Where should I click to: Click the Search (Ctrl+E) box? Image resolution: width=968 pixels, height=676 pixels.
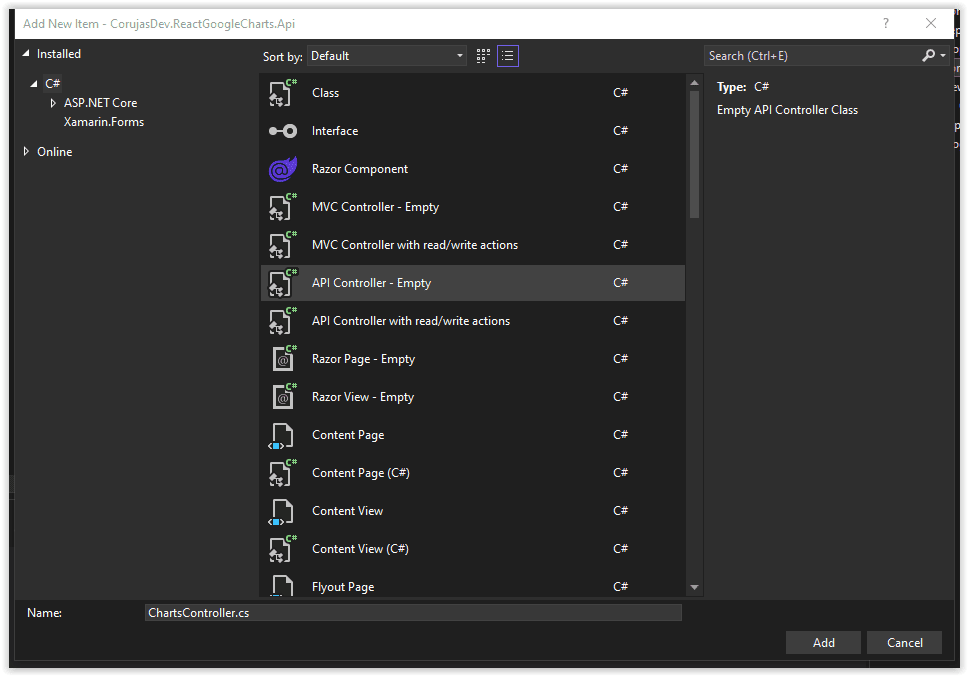click(812, 56)
